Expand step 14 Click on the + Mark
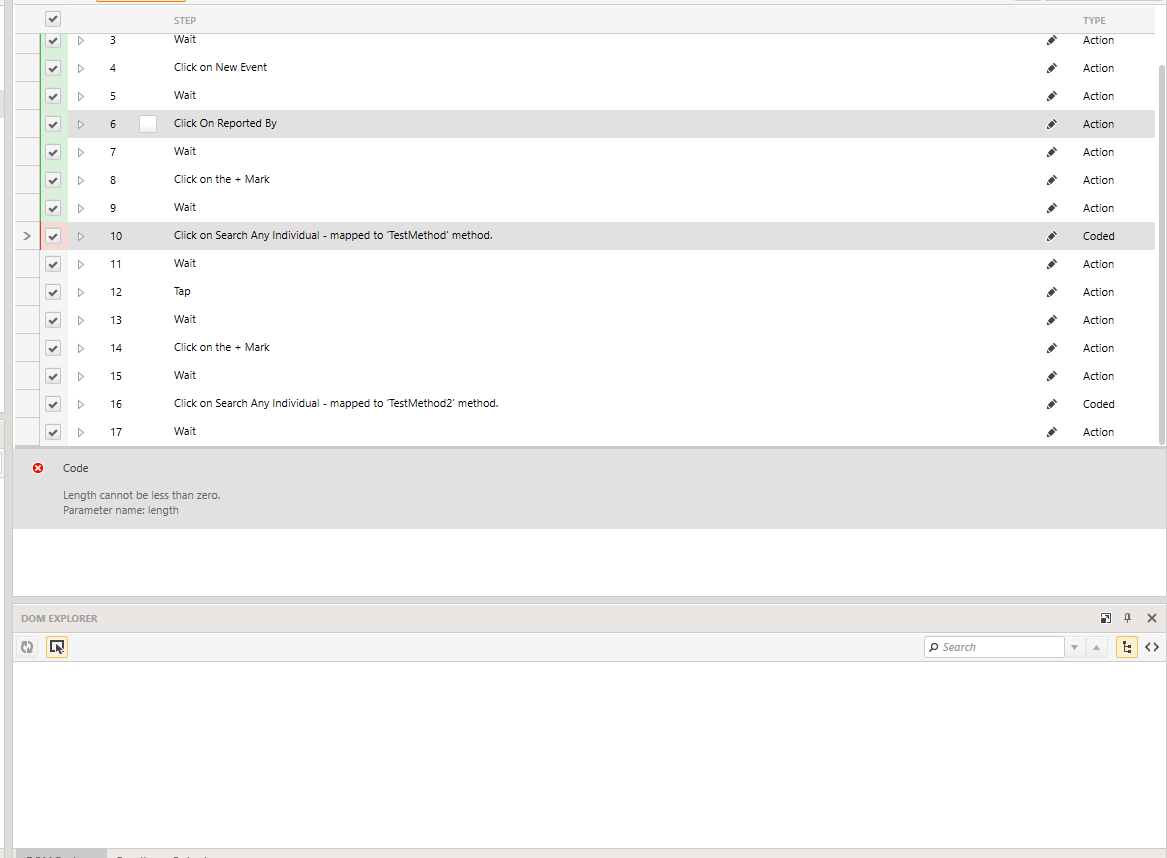 [81, 348]
